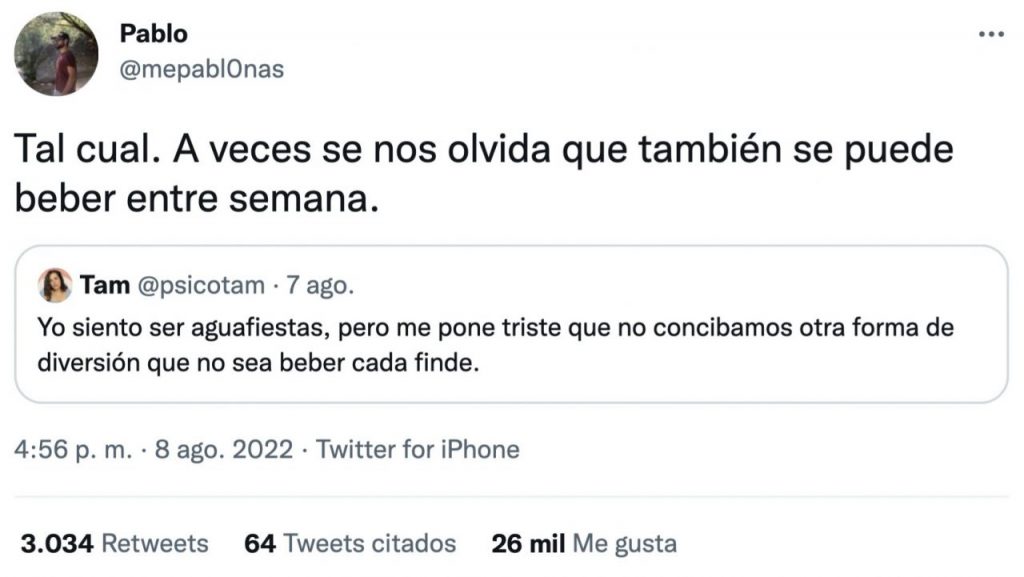Image resolution: width=1024 pixels, height=577 pixels.
Task: Click the name Tam in quoted tweet
Action: point(105,286)
